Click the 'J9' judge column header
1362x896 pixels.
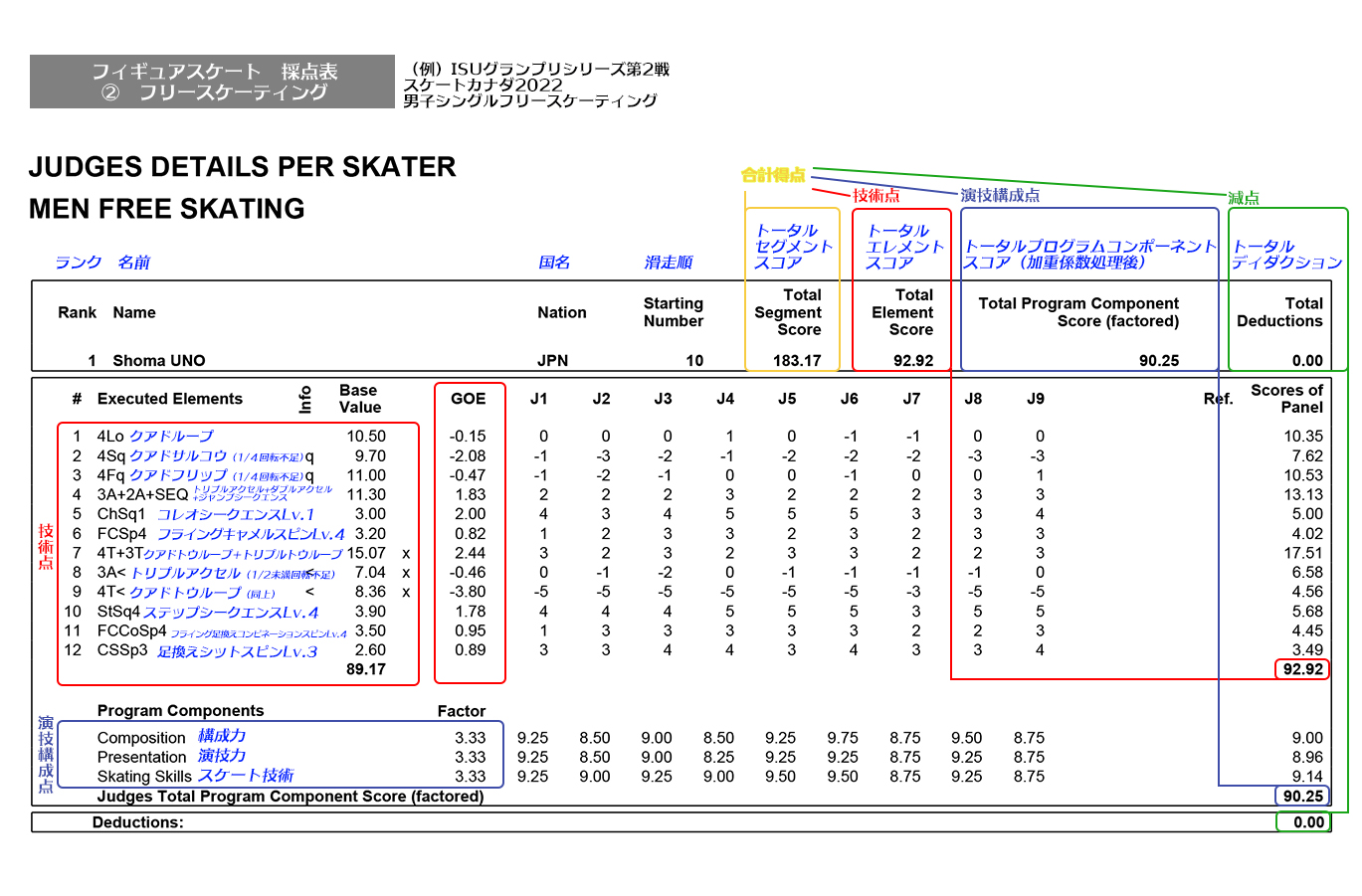(1036, 399)
